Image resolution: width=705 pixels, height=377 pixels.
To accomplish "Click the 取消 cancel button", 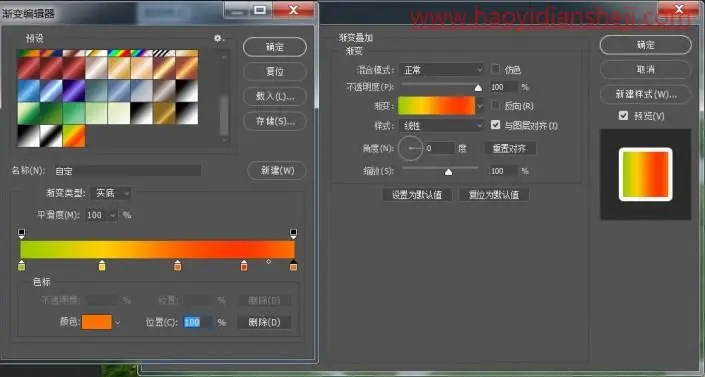I will click(x=645, y=69).
